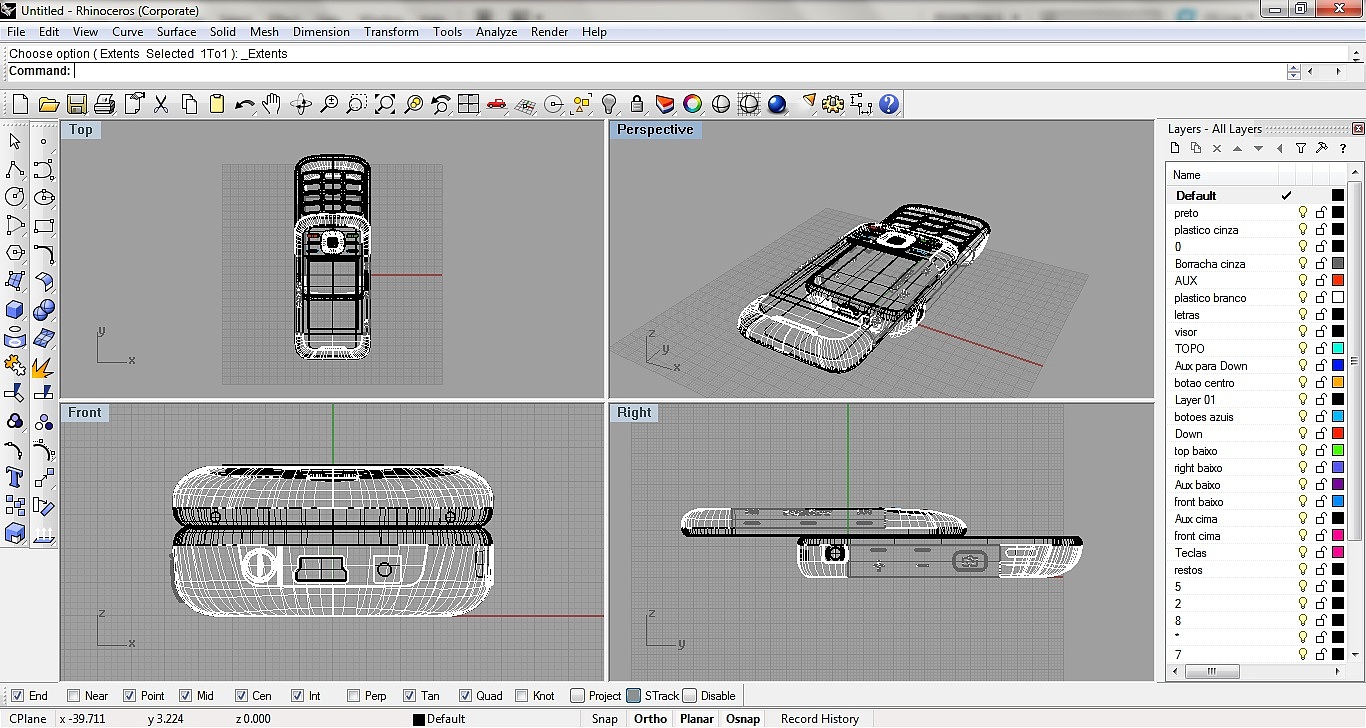Open the Surface menu

[x=176, y=32]
